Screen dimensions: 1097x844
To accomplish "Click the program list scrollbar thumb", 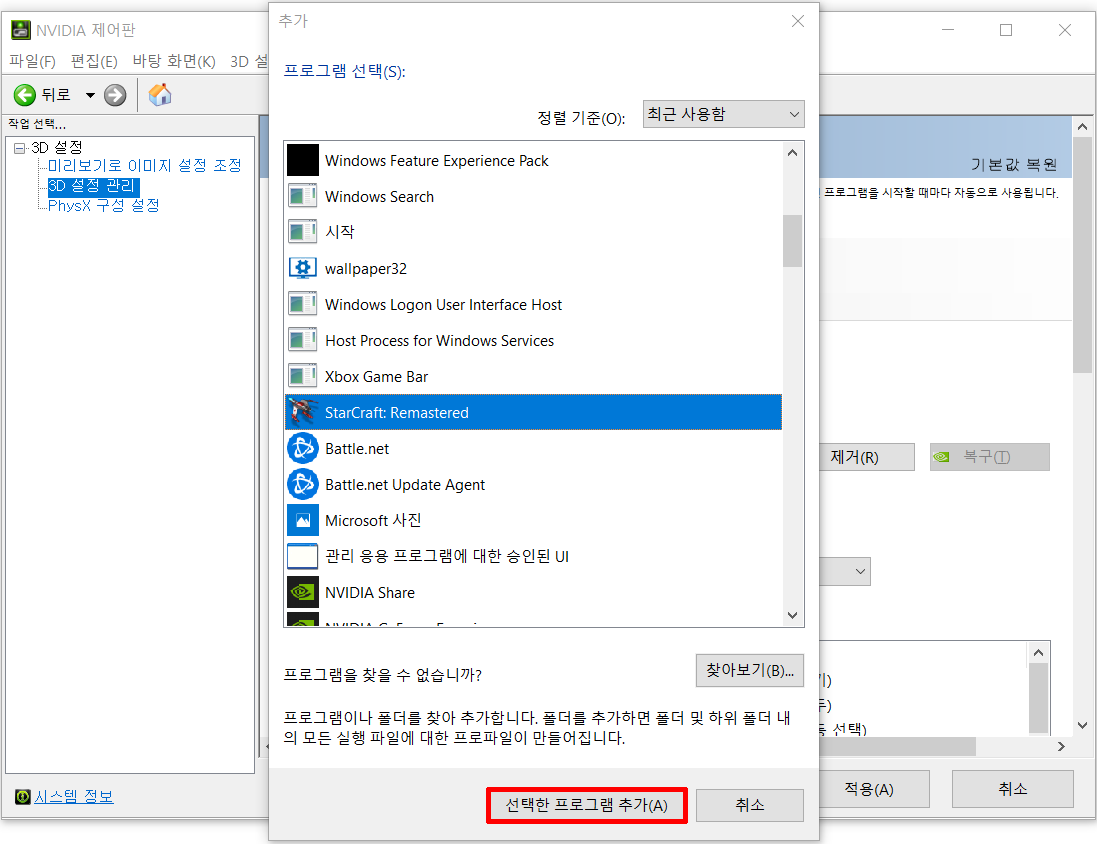I will coord(792,241).
